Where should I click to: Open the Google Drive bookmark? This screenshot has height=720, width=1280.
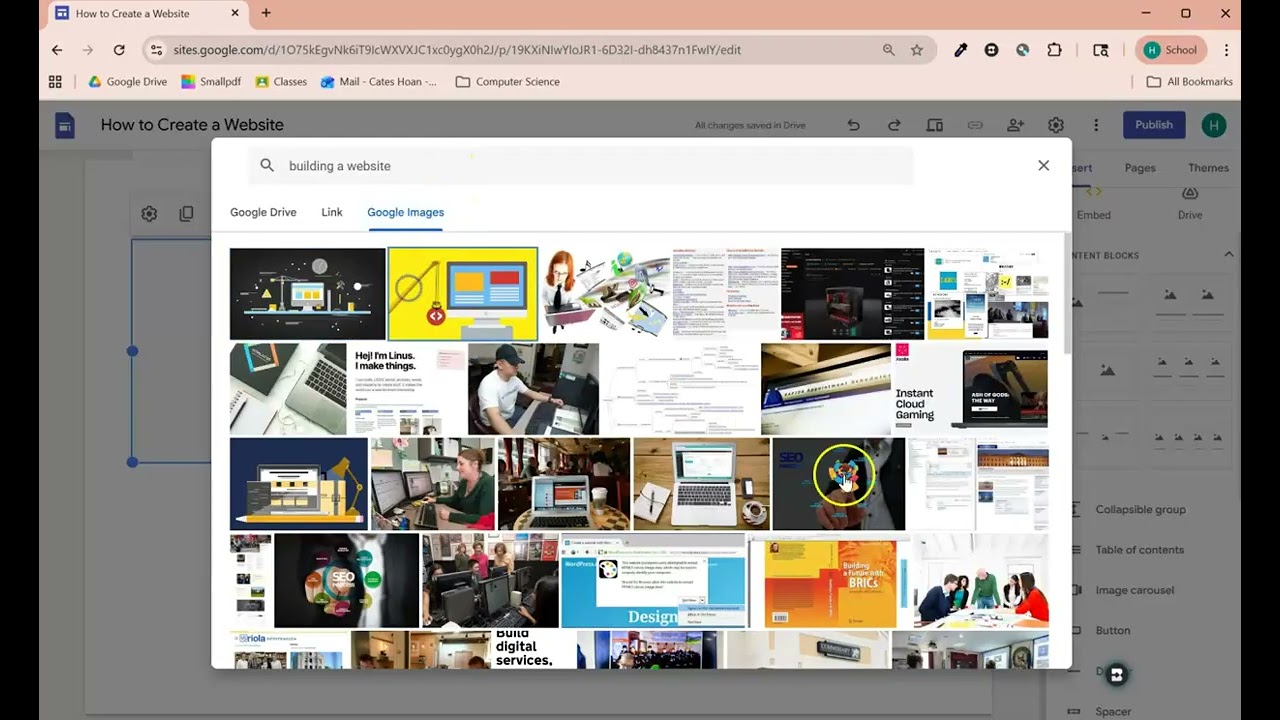[x=127, y=82]
